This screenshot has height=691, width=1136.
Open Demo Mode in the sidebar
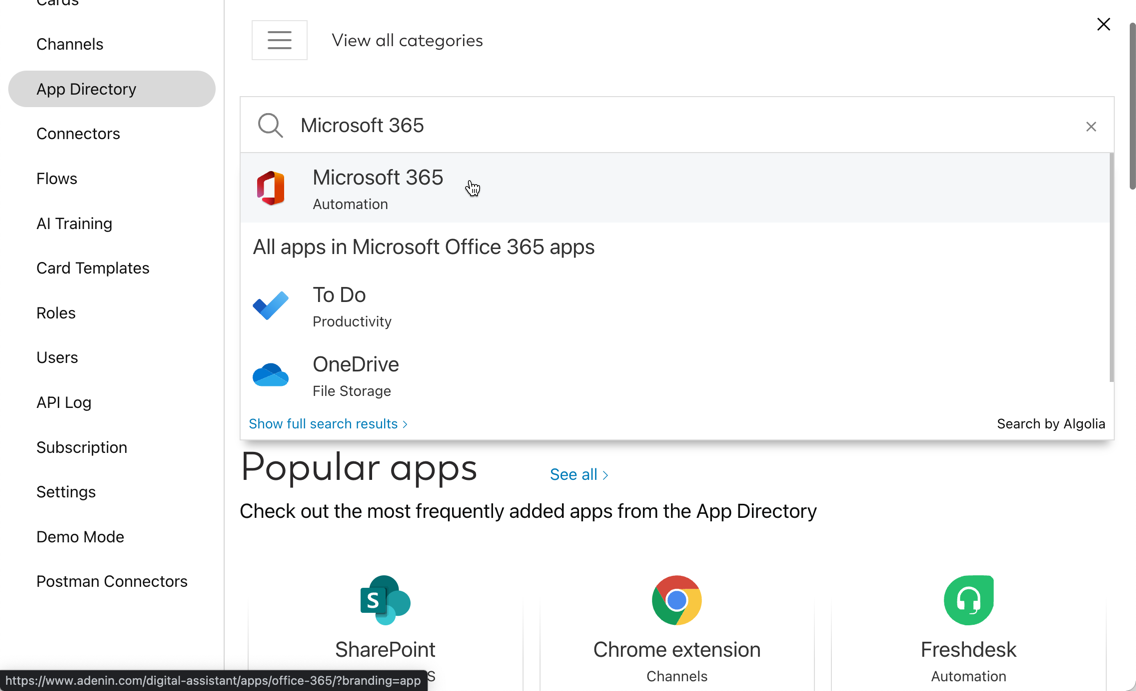coord(80,537)
